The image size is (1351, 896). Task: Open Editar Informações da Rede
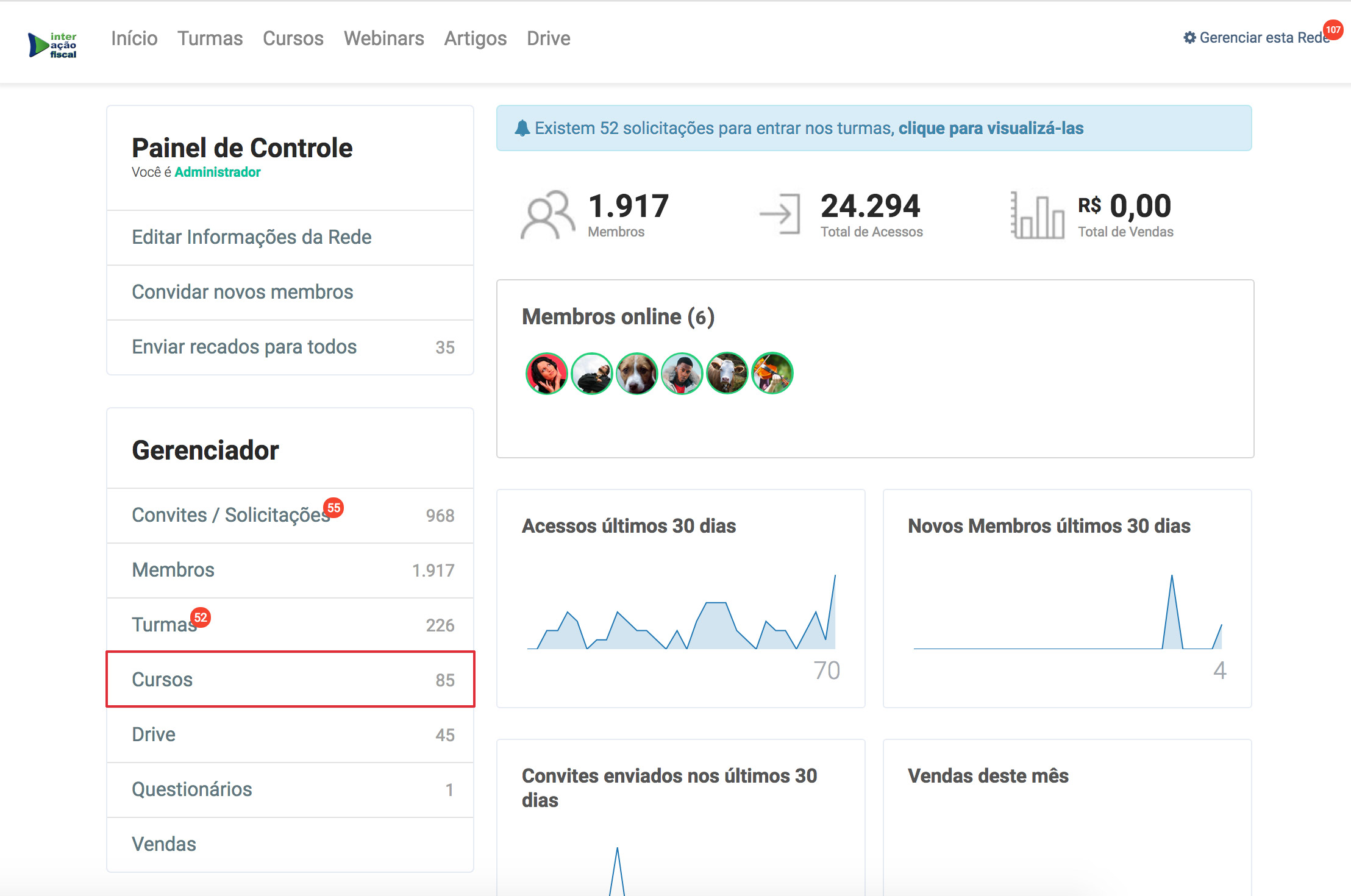coord(251,237)
